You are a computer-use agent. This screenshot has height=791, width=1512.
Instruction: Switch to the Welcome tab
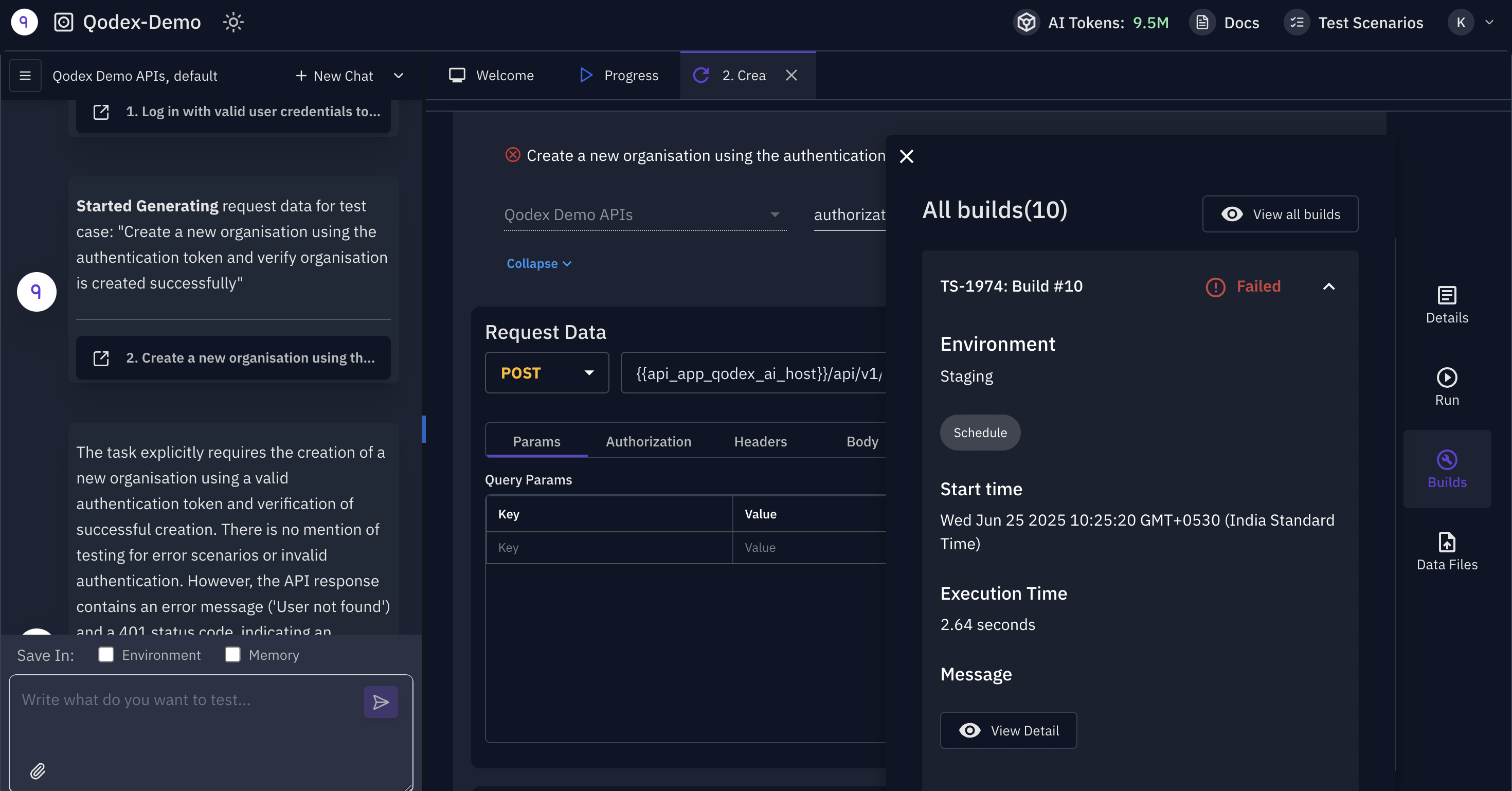click(x=491, y=75)
